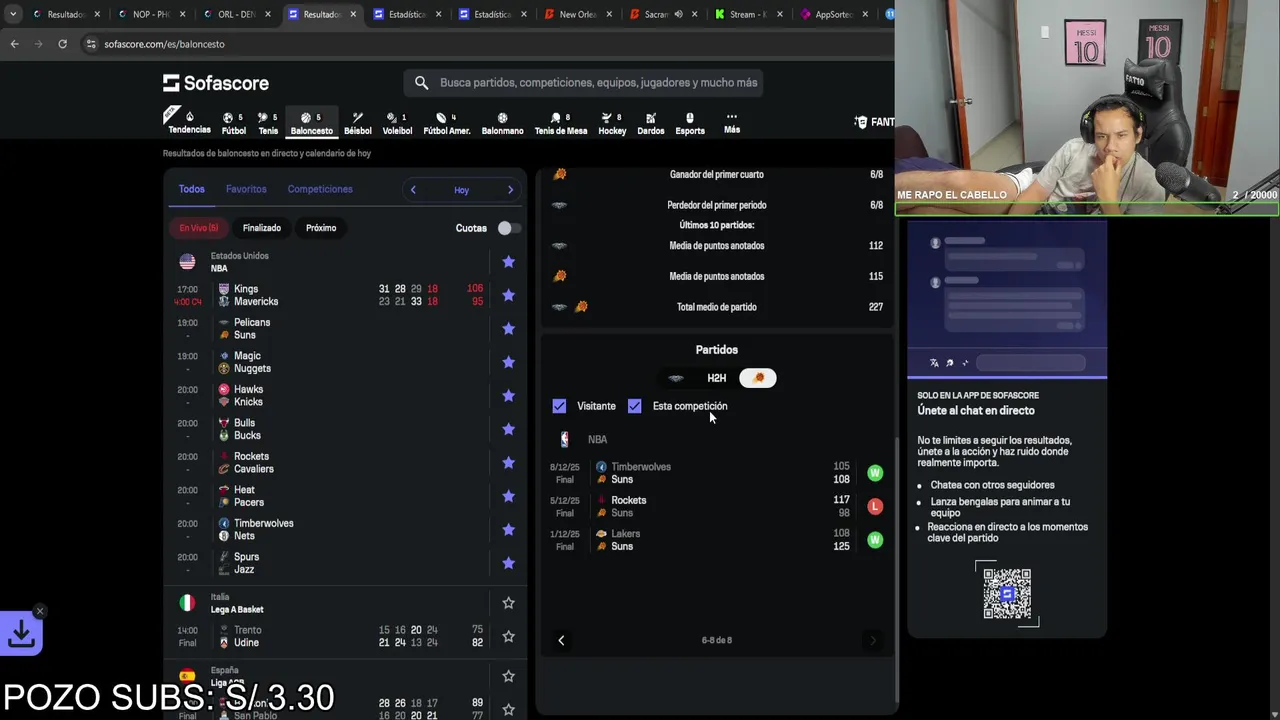The width and height of the screenshot is (1280, 720).
Task: Open the Más sports menu
Action: 732,123
